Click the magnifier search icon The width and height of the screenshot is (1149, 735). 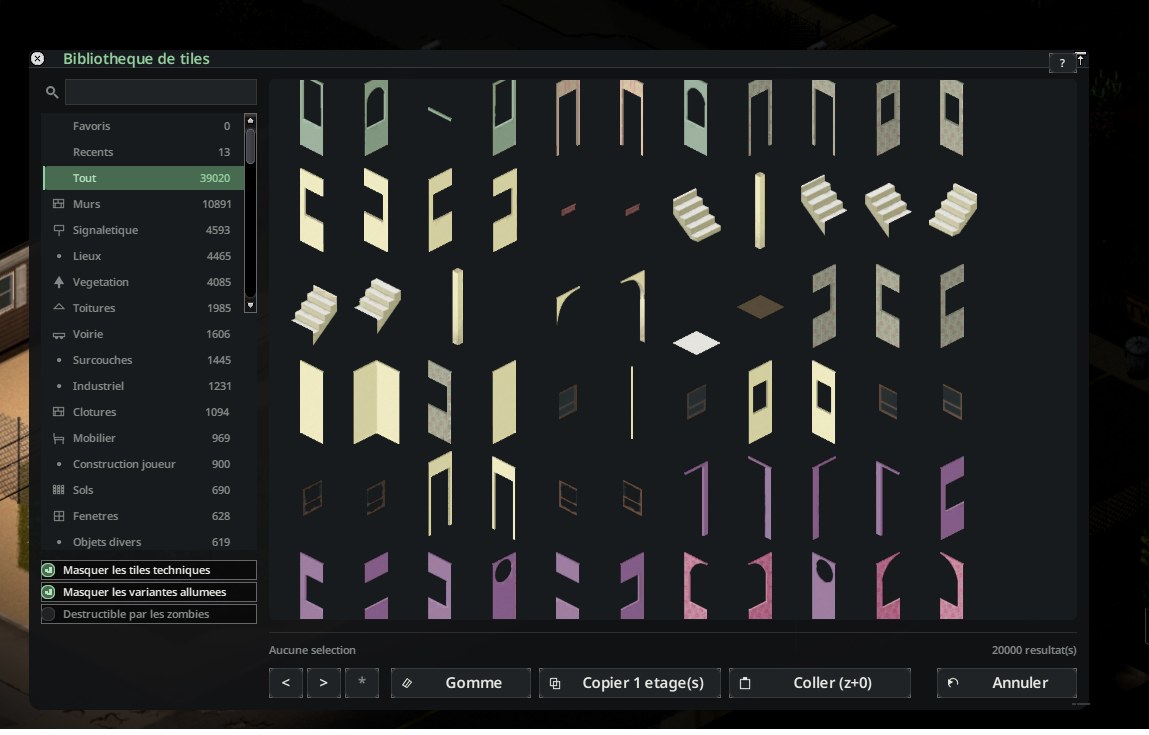[x=51, y=92]
